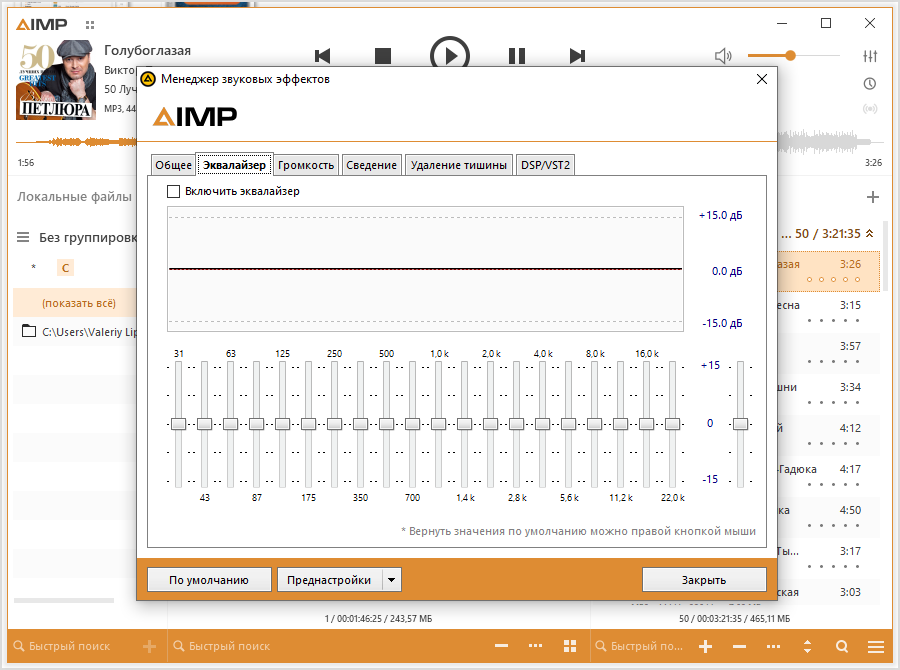The image size is (900, 670).
Task: Adjust the main volume slider
Action: pos(794,56)
